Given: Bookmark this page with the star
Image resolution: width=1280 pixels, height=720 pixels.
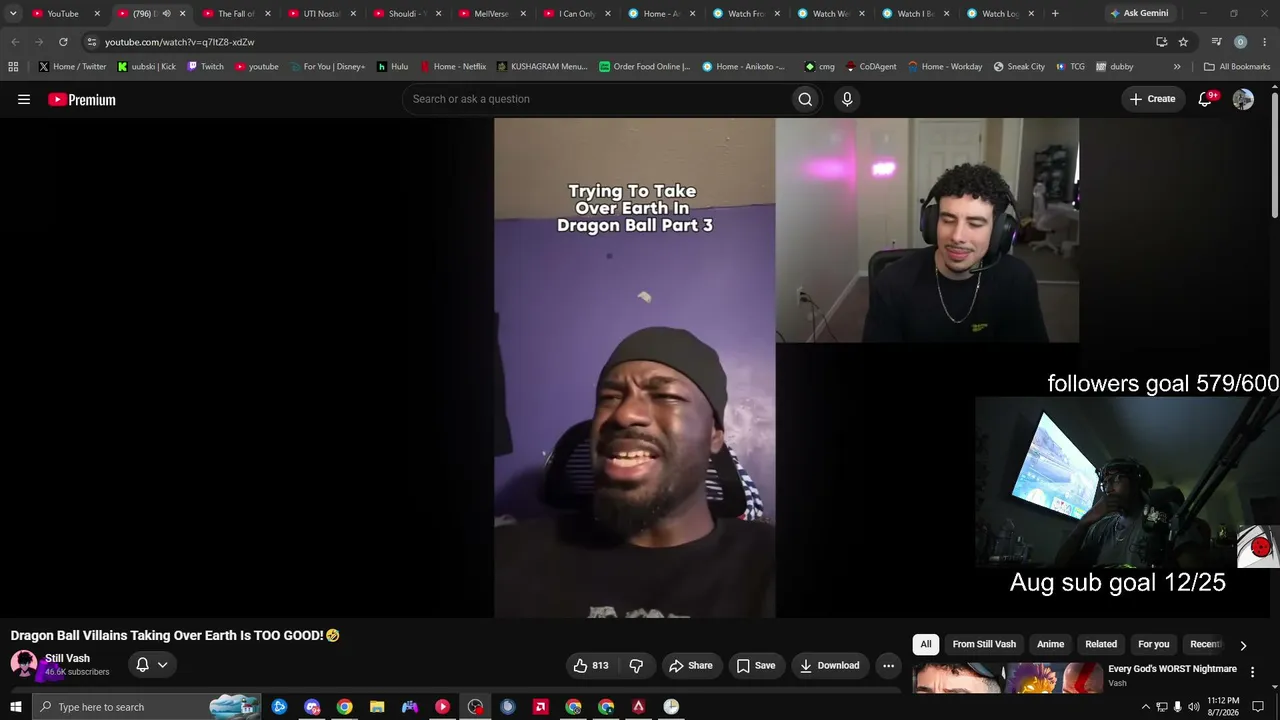Looking at the screenshot, I should click(x=1183, y=42).
